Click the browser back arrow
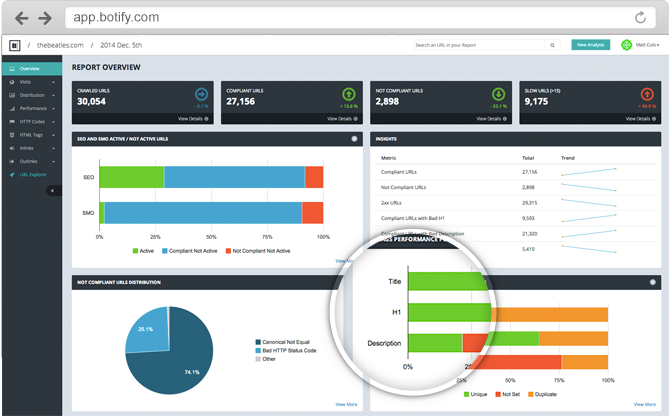 21,18
